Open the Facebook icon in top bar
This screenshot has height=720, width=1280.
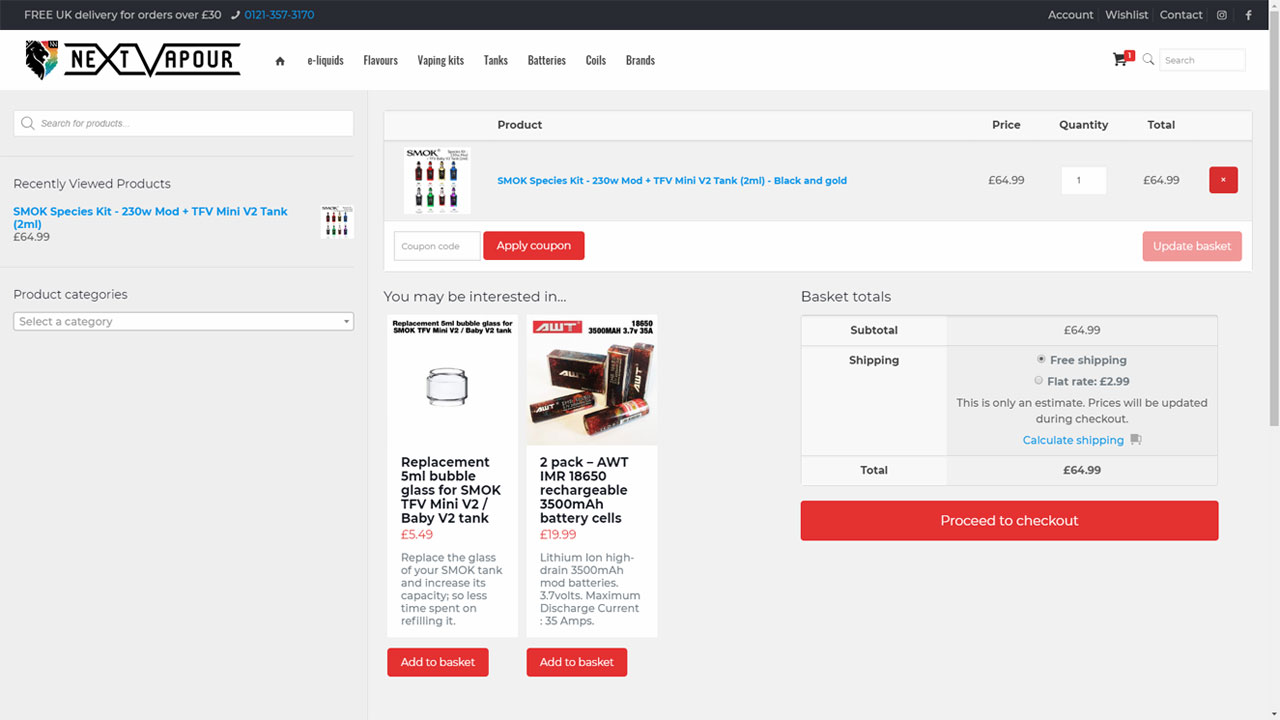coord(1248,15)
